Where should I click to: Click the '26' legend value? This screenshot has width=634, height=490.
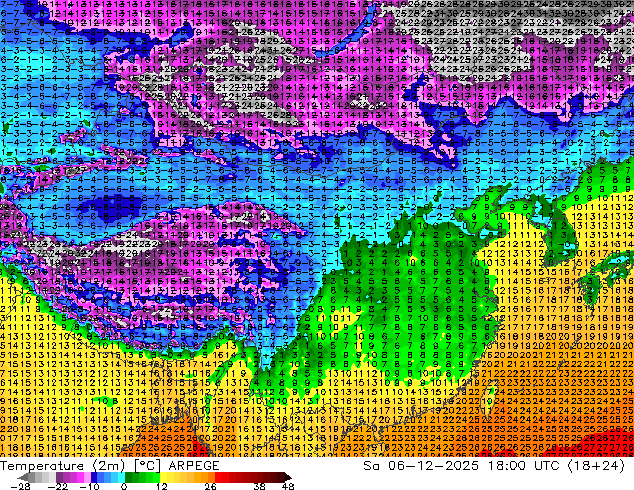pos(210,486)
